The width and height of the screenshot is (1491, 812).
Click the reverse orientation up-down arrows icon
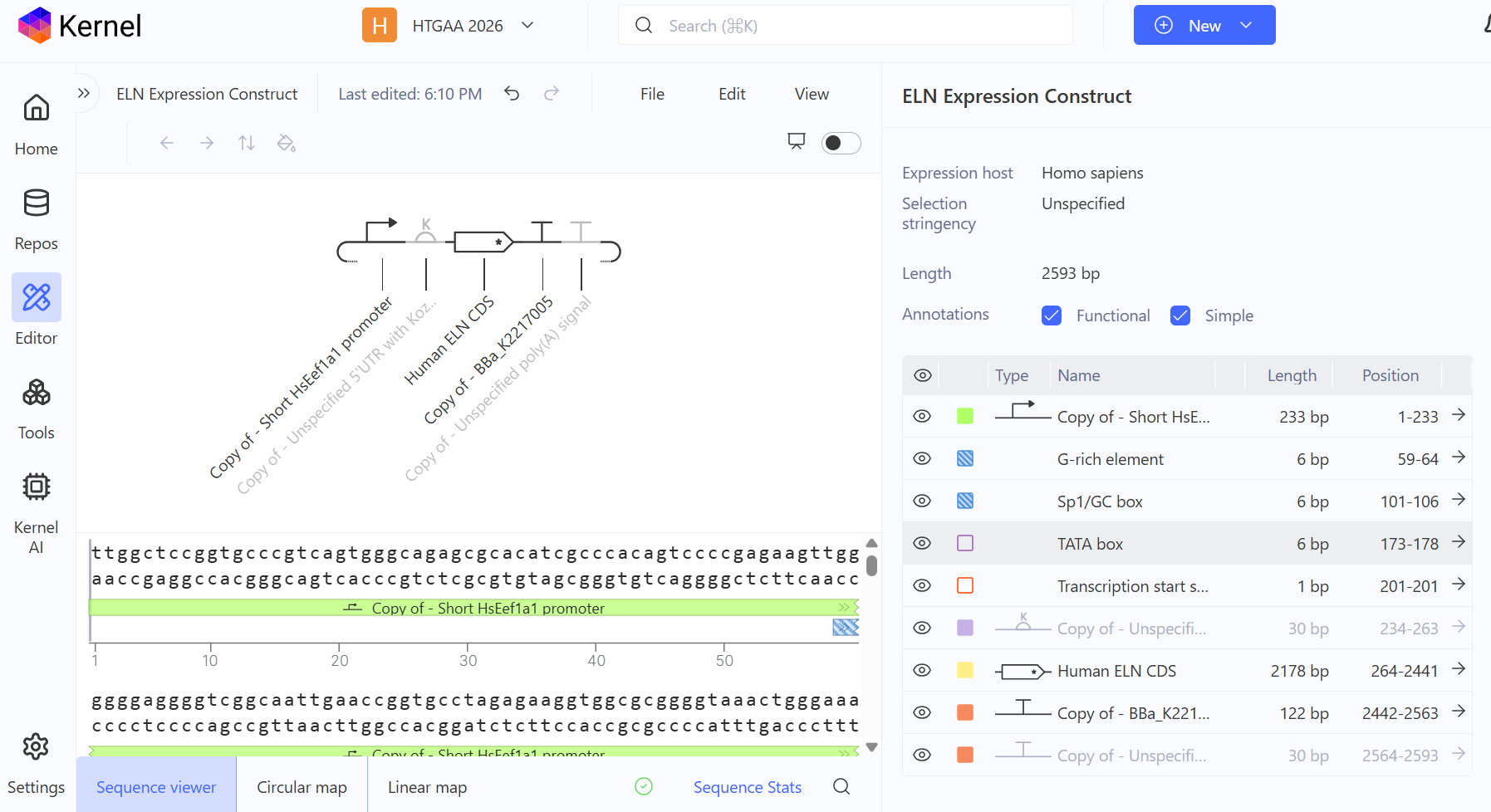(x=247, y=143)
